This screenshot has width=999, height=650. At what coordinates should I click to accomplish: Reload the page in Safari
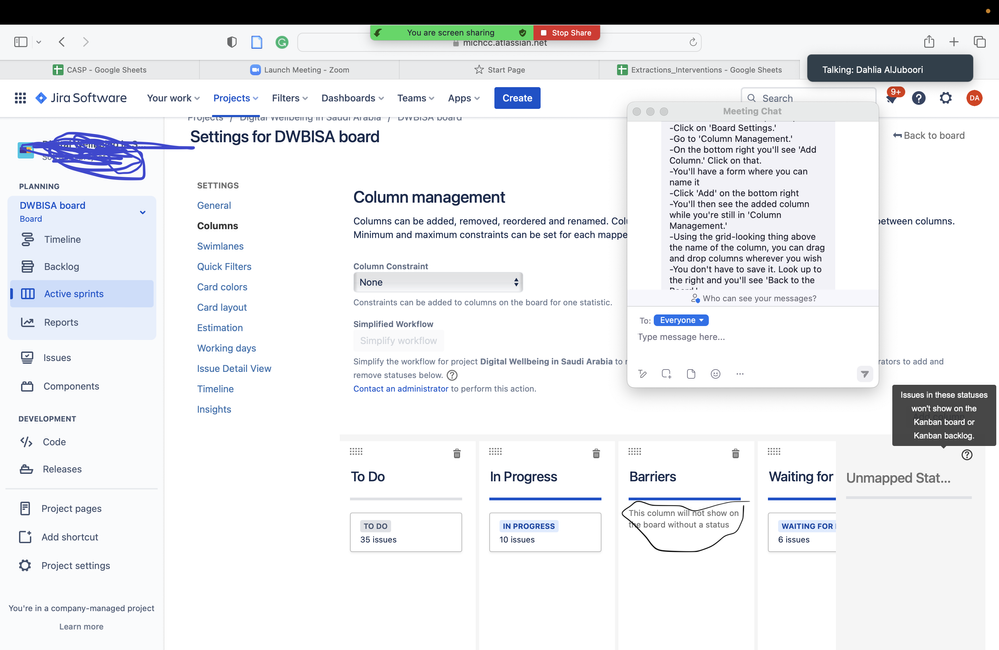[693, 42]
